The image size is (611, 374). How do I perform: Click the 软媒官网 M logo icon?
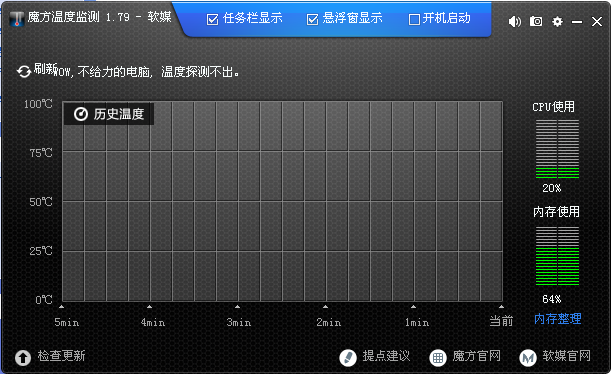(x=528, y=358)
